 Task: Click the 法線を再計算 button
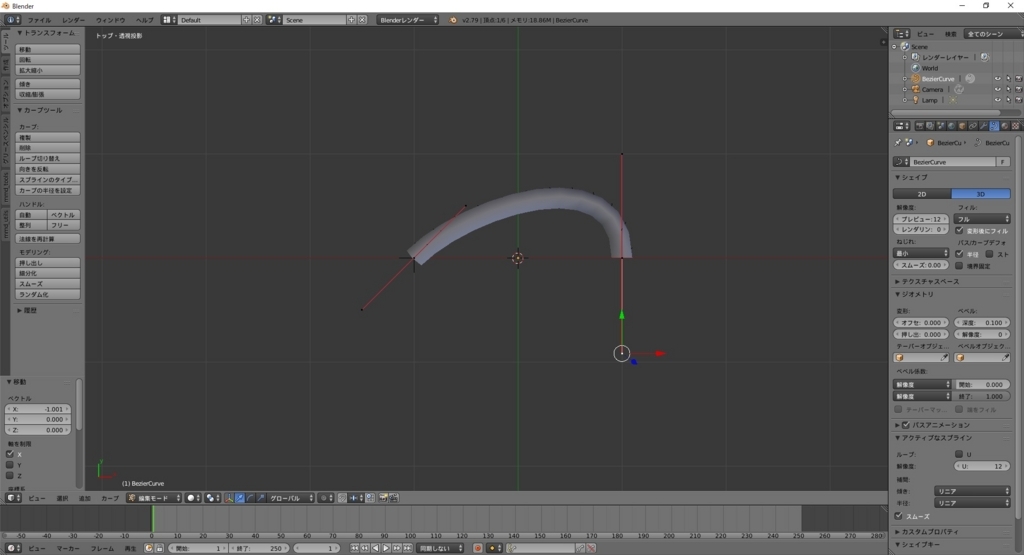pyautogui.click(x=48, y=239)
